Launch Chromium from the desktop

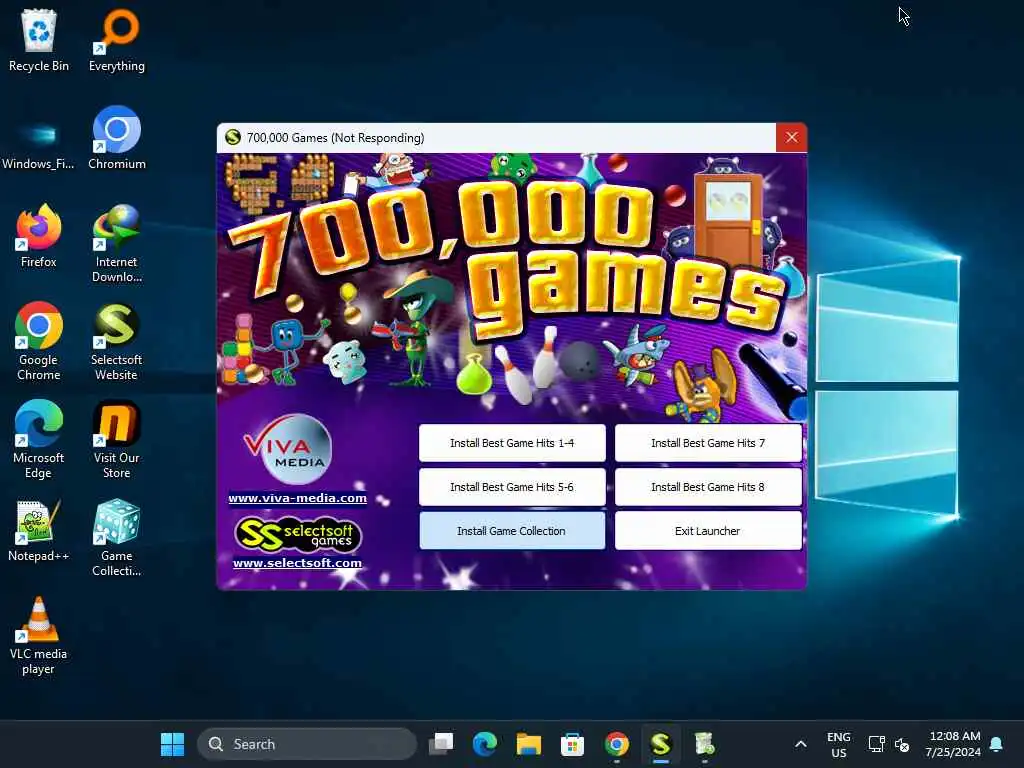[x=117, y=138]
